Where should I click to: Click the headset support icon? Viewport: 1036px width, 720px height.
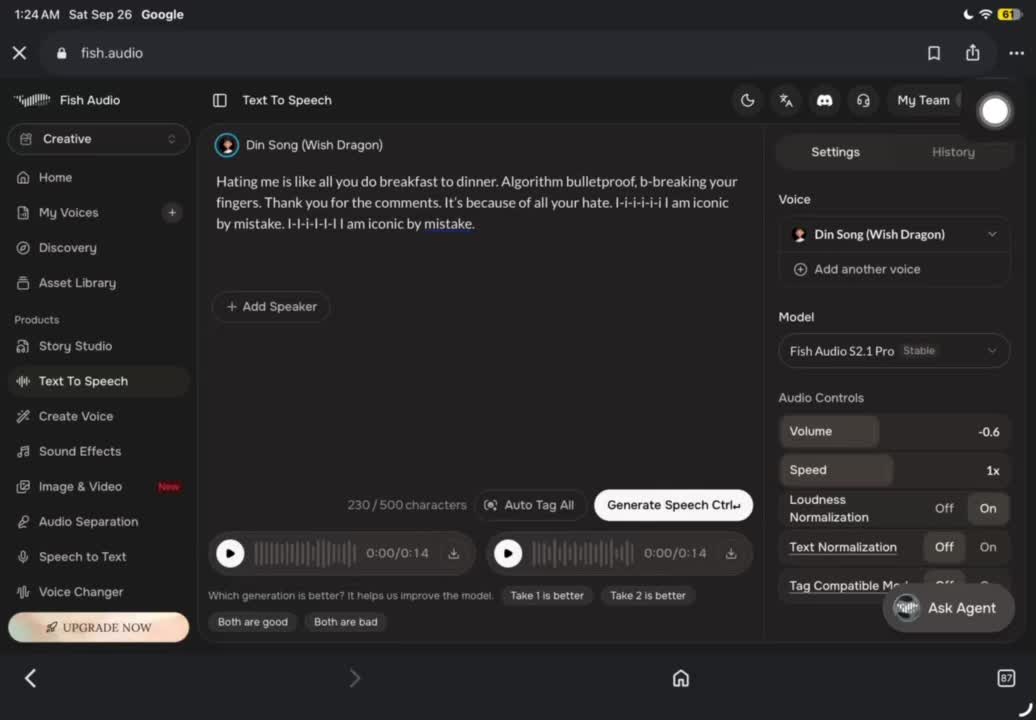(863, 100)
